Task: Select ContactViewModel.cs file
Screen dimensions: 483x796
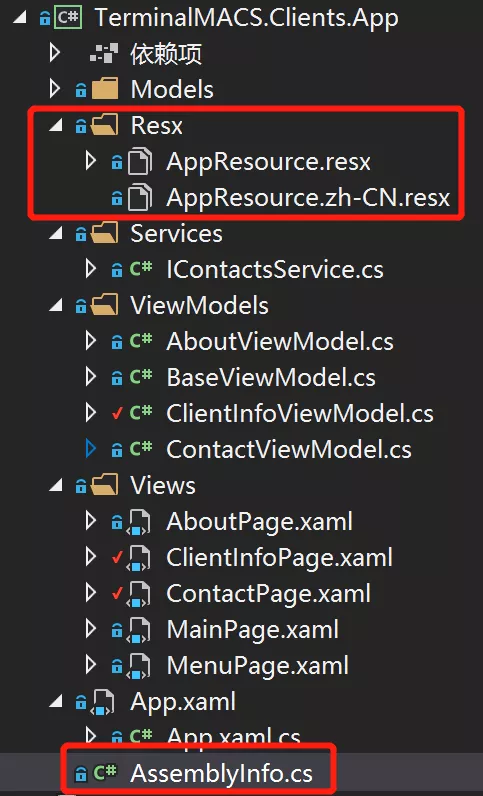Action: [x=289, y=449]
